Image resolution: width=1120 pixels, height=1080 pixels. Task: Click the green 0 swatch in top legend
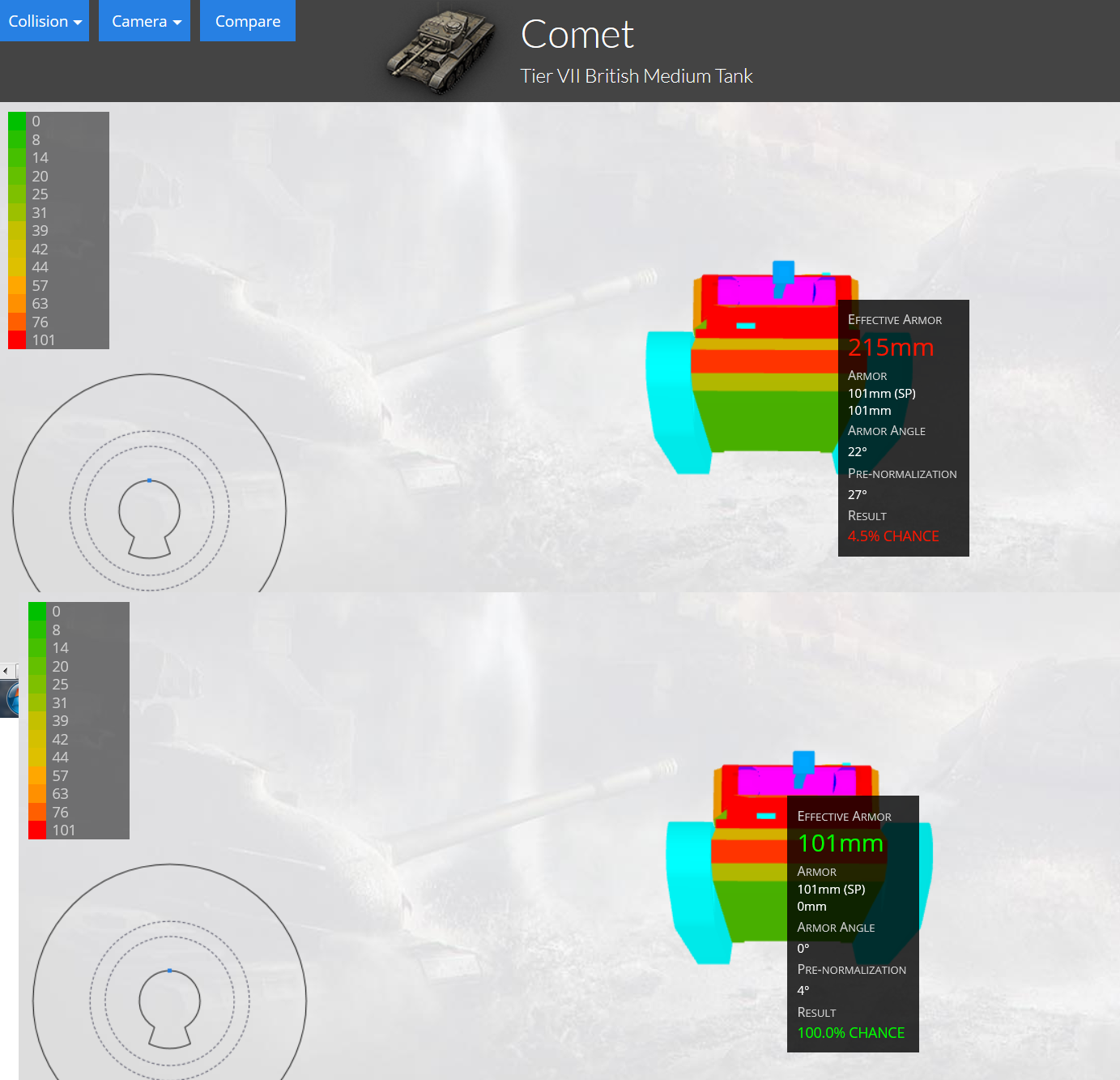[x=17, y=122]
